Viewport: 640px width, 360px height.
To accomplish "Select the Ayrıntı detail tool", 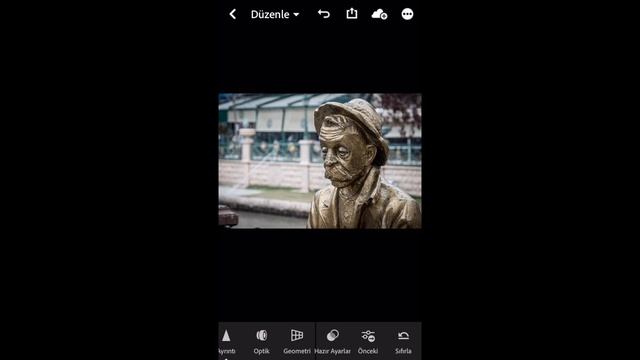I will point(226,342).
